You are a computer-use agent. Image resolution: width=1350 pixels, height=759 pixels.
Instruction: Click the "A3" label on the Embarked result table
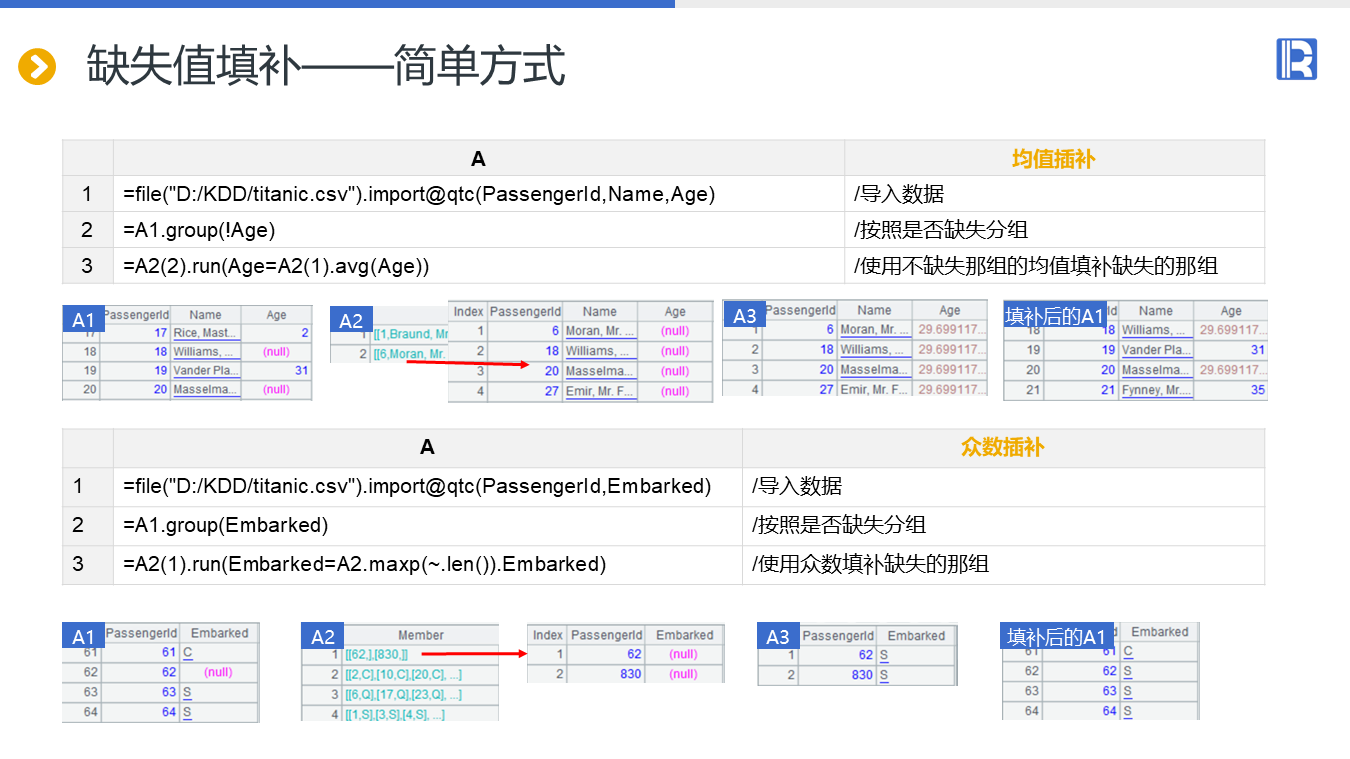pos(778,637)
